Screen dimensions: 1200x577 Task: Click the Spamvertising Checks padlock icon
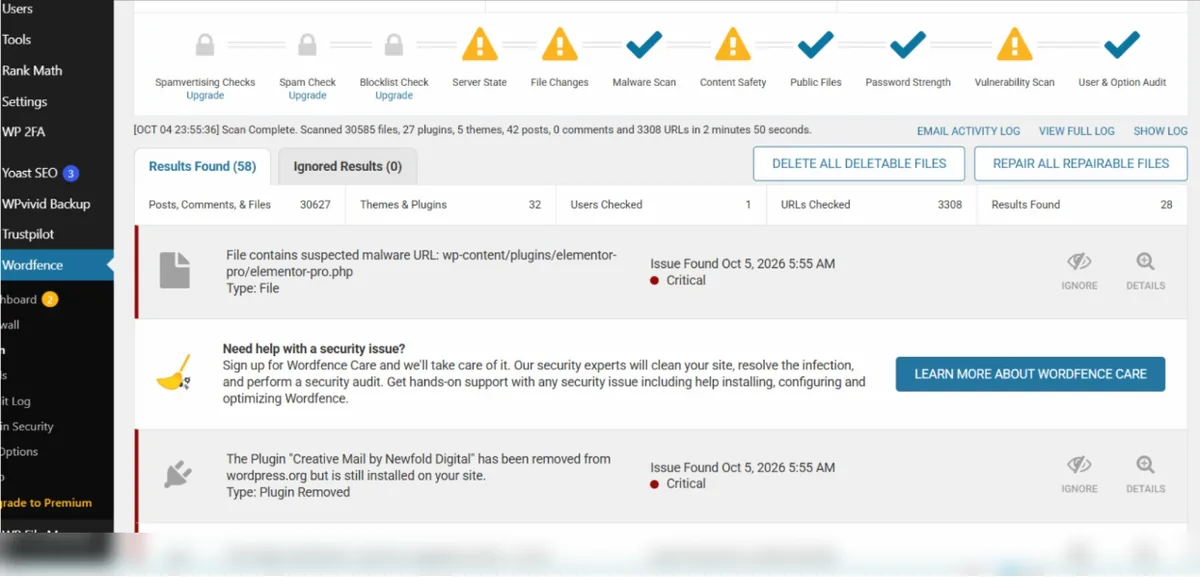click(x=205, y=45)
